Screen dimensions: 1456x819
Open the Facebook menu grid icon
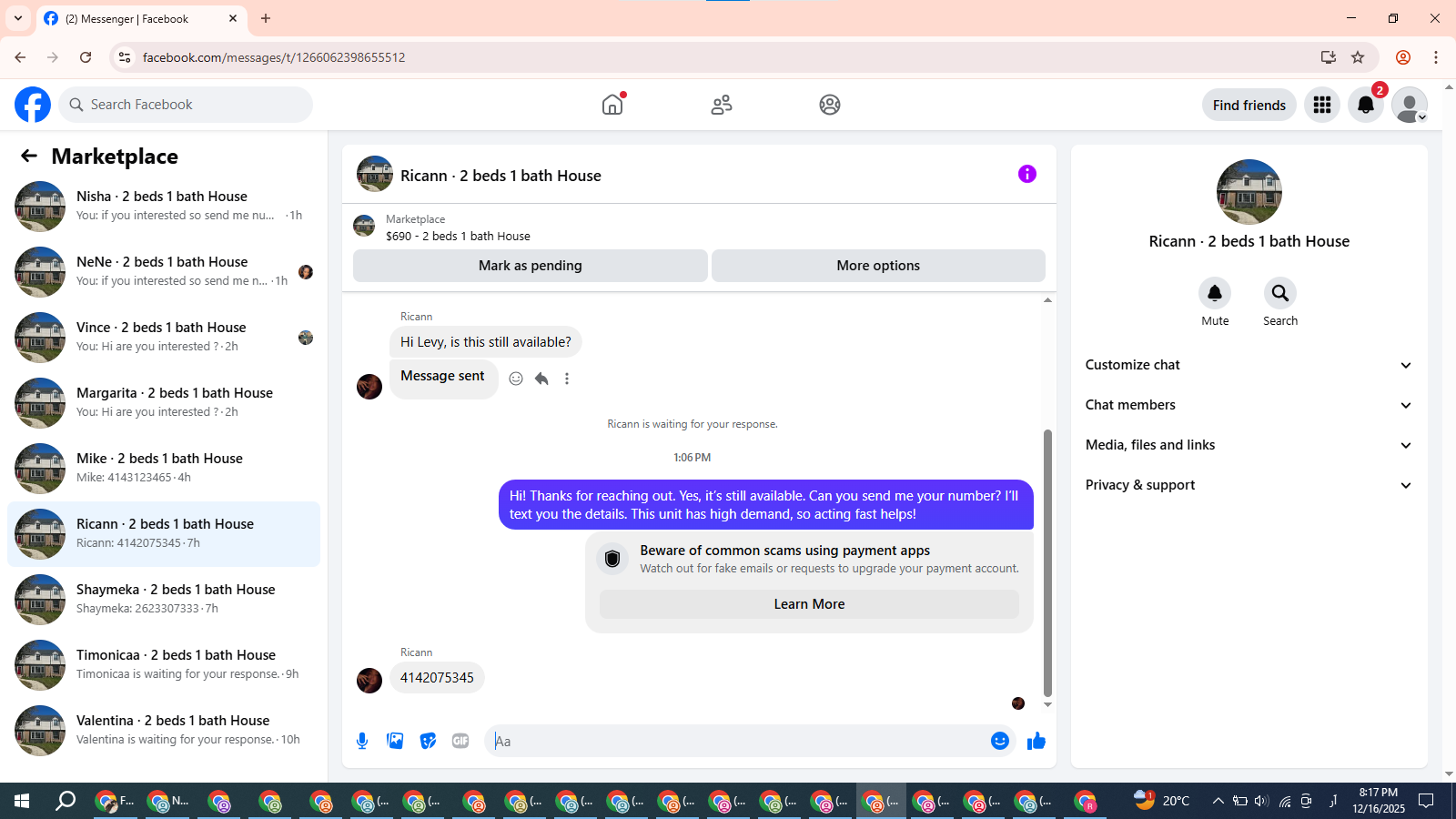click(1322, 105)
